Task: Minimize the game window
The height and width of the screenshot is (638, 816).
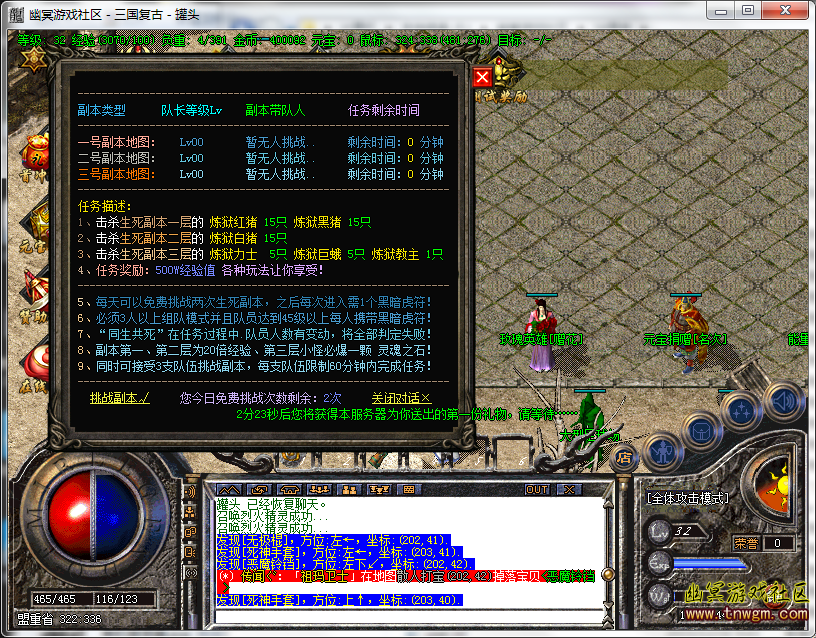Action: coord(721,11)
